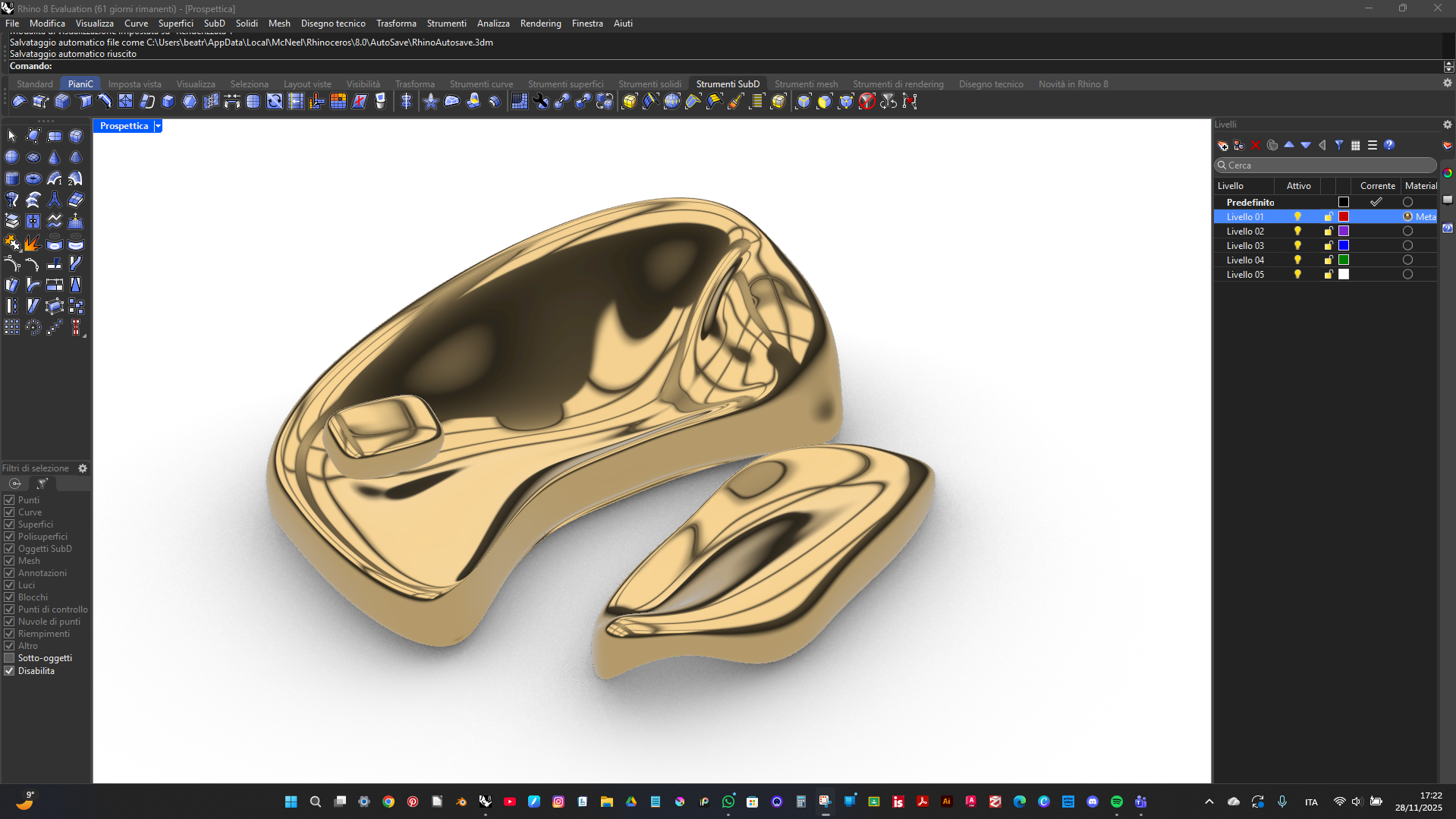Turn off Livello 03 lightbulb visibility

tap(1297, 245)
